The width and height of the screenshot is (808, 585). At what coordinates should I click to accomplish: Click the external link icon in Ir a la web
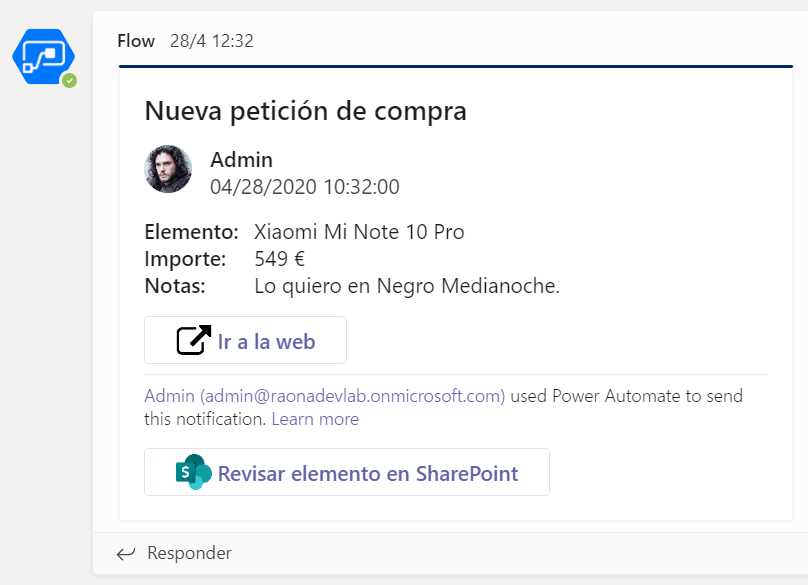(x=193, y=339)
